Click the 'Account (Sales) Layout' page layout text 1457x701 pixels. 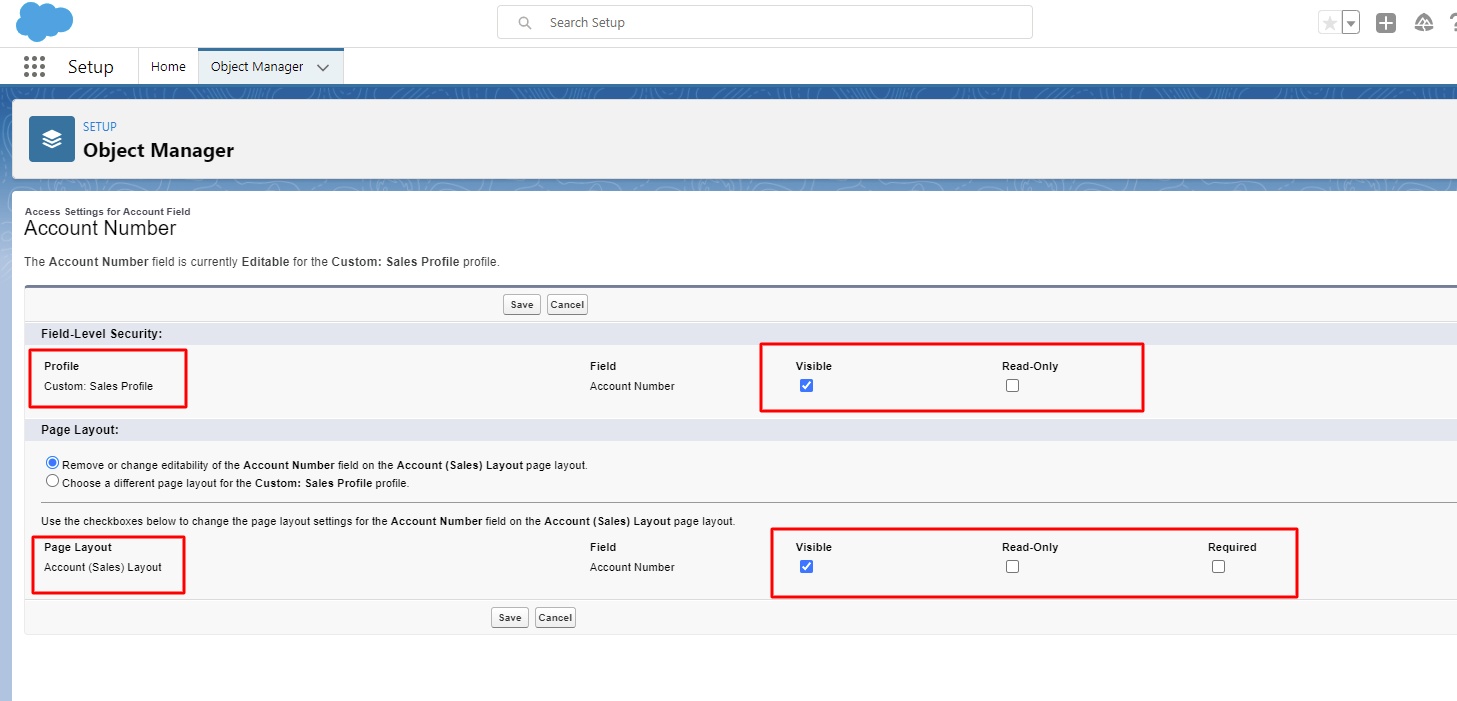coord(103,567)
